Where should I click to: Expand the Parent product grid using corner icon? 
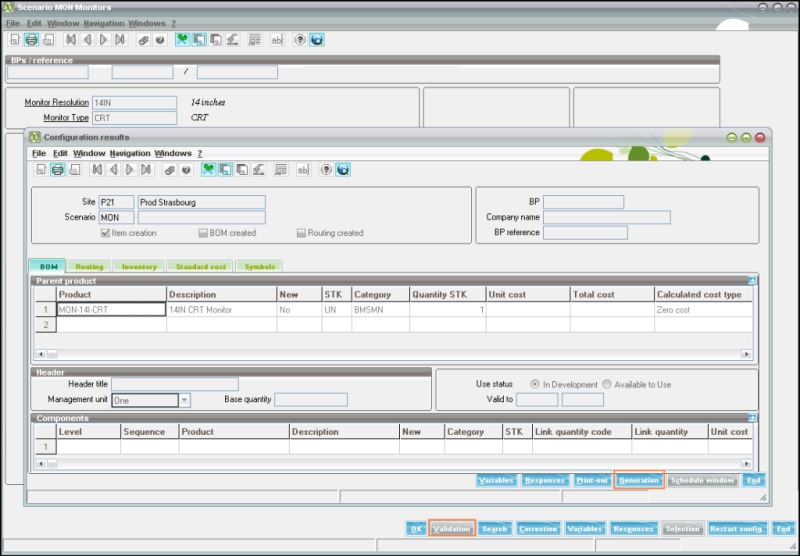click(752, 281)
